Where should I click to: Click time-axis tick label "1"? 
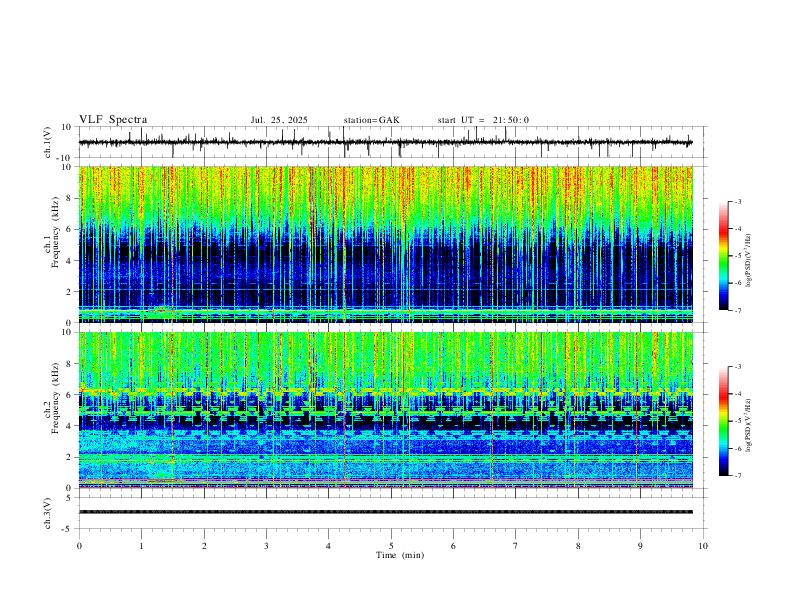(141, 546)
